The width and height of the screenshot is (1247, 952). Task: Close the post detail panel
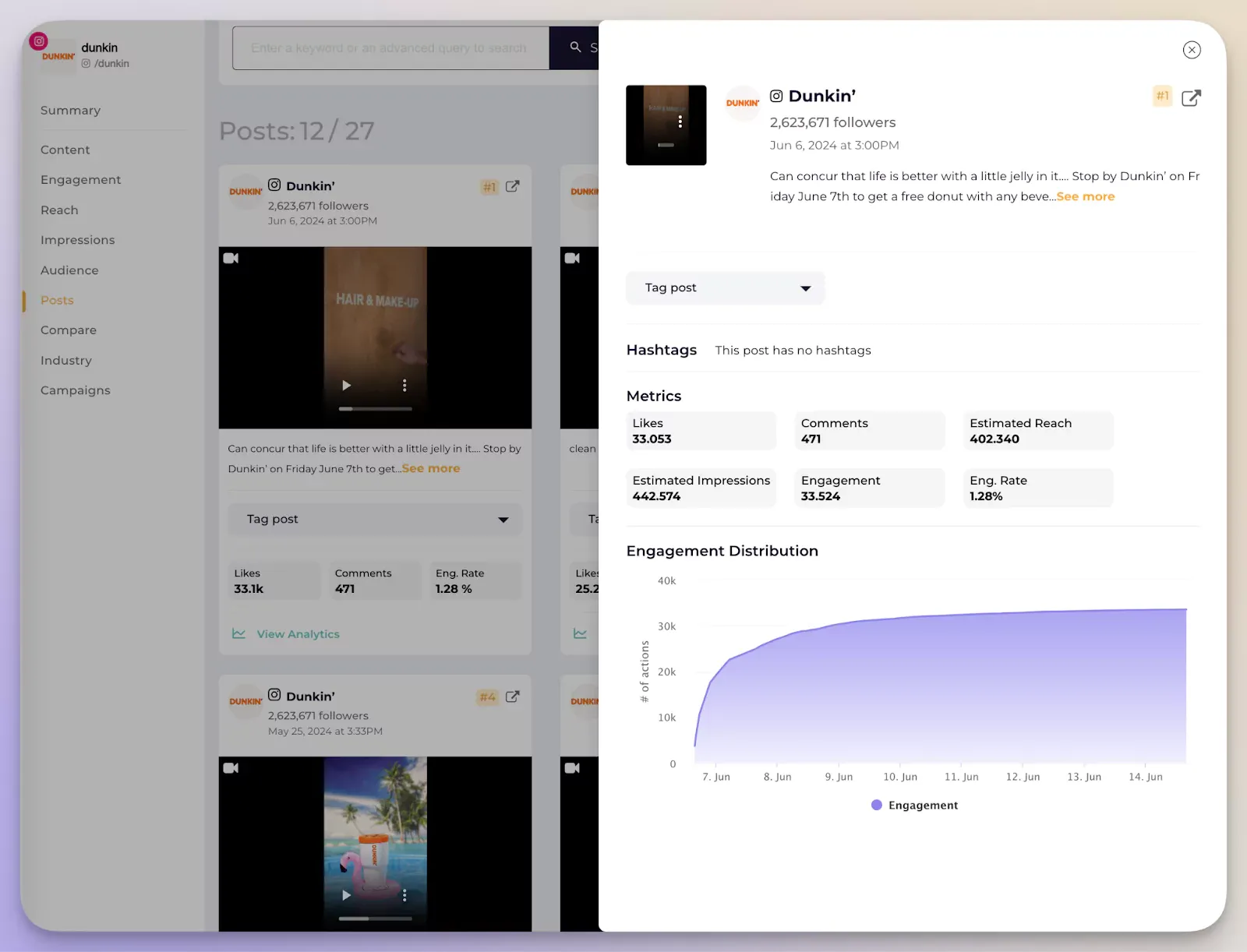1191,50
